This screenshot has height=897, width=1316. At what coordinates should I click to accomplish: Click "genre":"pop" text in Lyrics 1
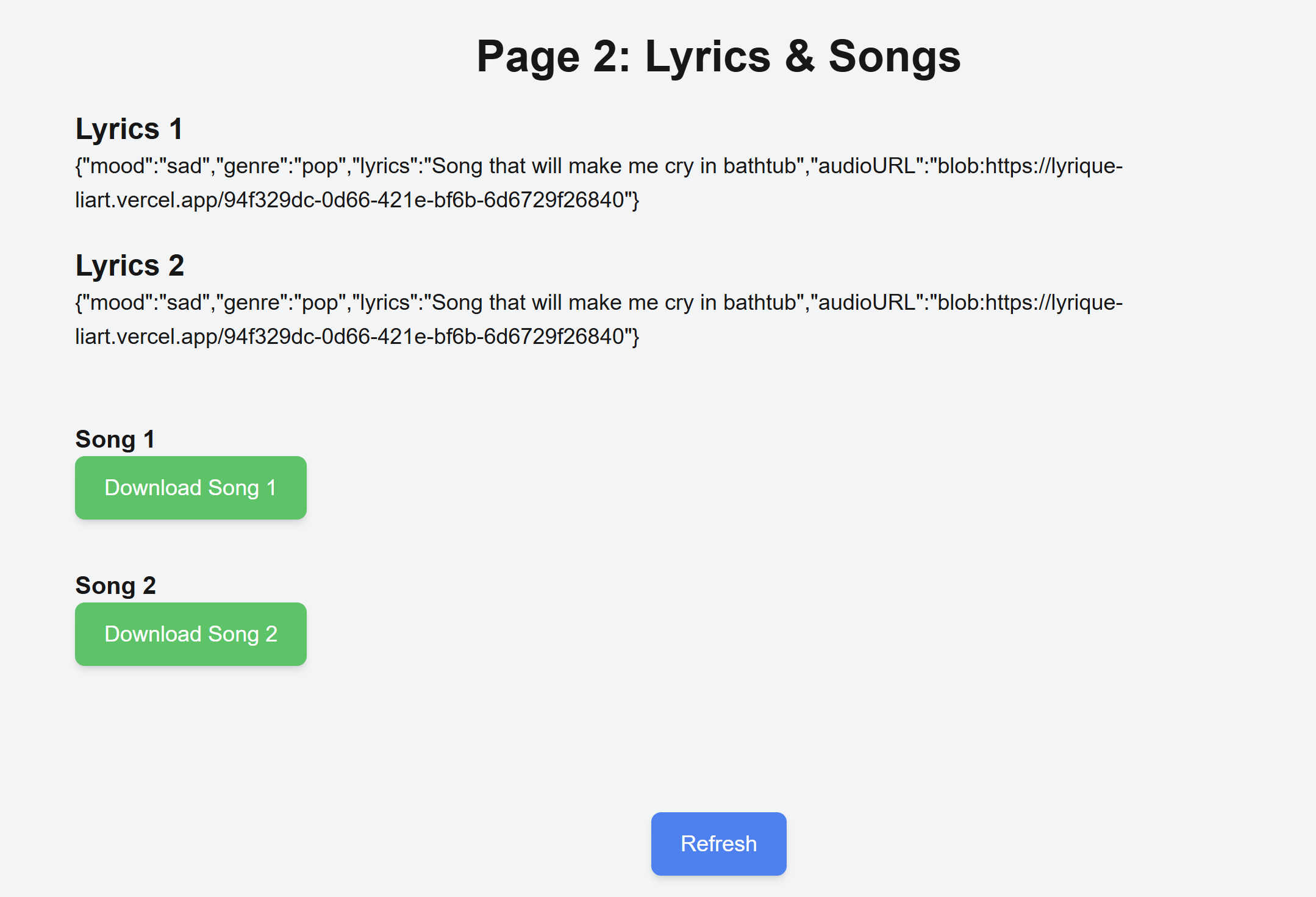[x=281, y=166]
